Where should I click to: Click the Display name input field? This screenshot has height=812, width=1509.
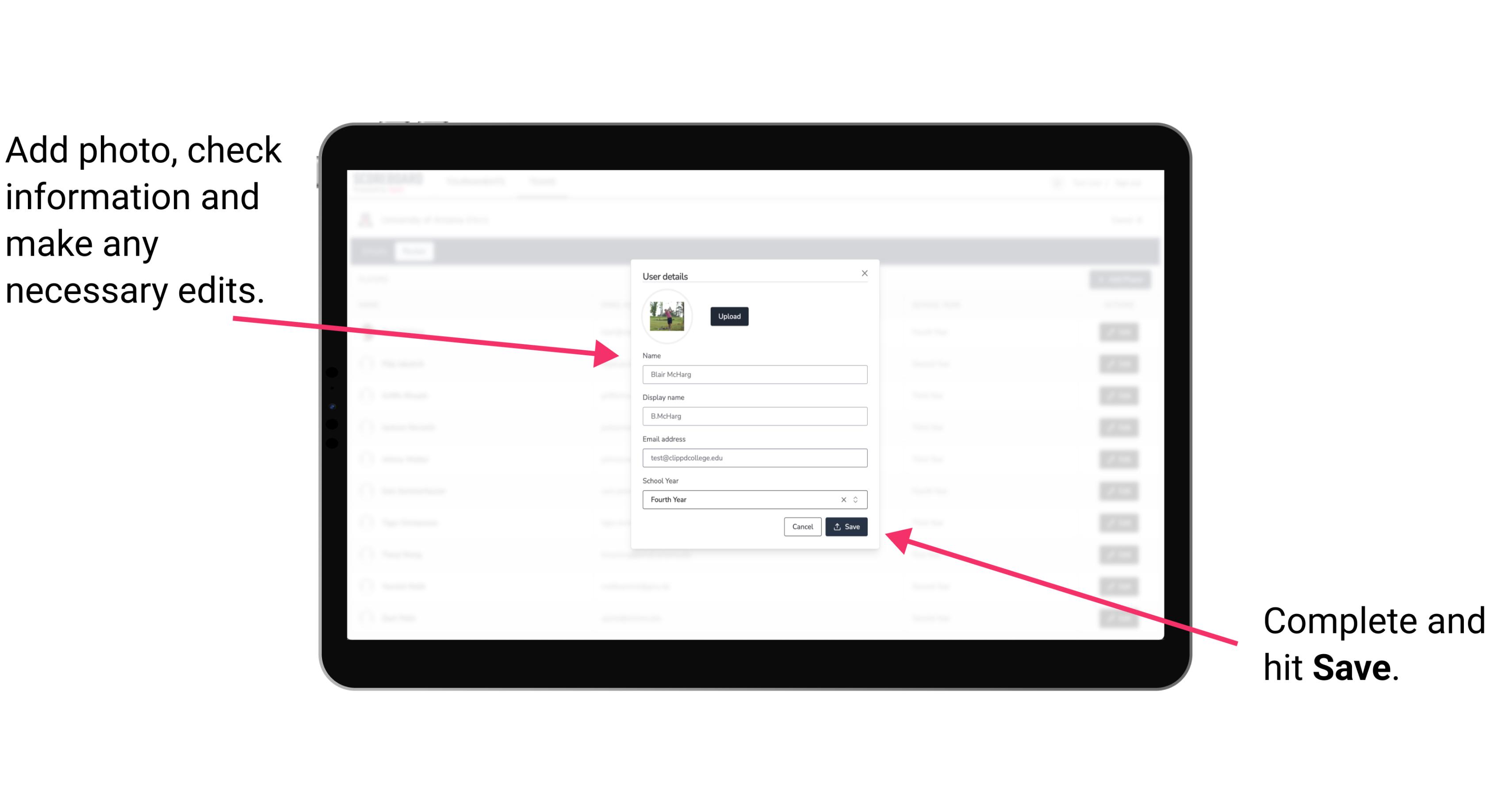pos(755,416)
